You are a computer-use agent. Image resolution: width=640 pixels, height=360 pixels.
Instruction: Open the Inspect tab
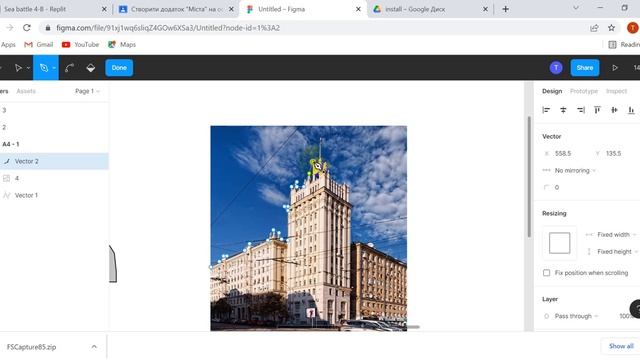(x=616, y=91)
